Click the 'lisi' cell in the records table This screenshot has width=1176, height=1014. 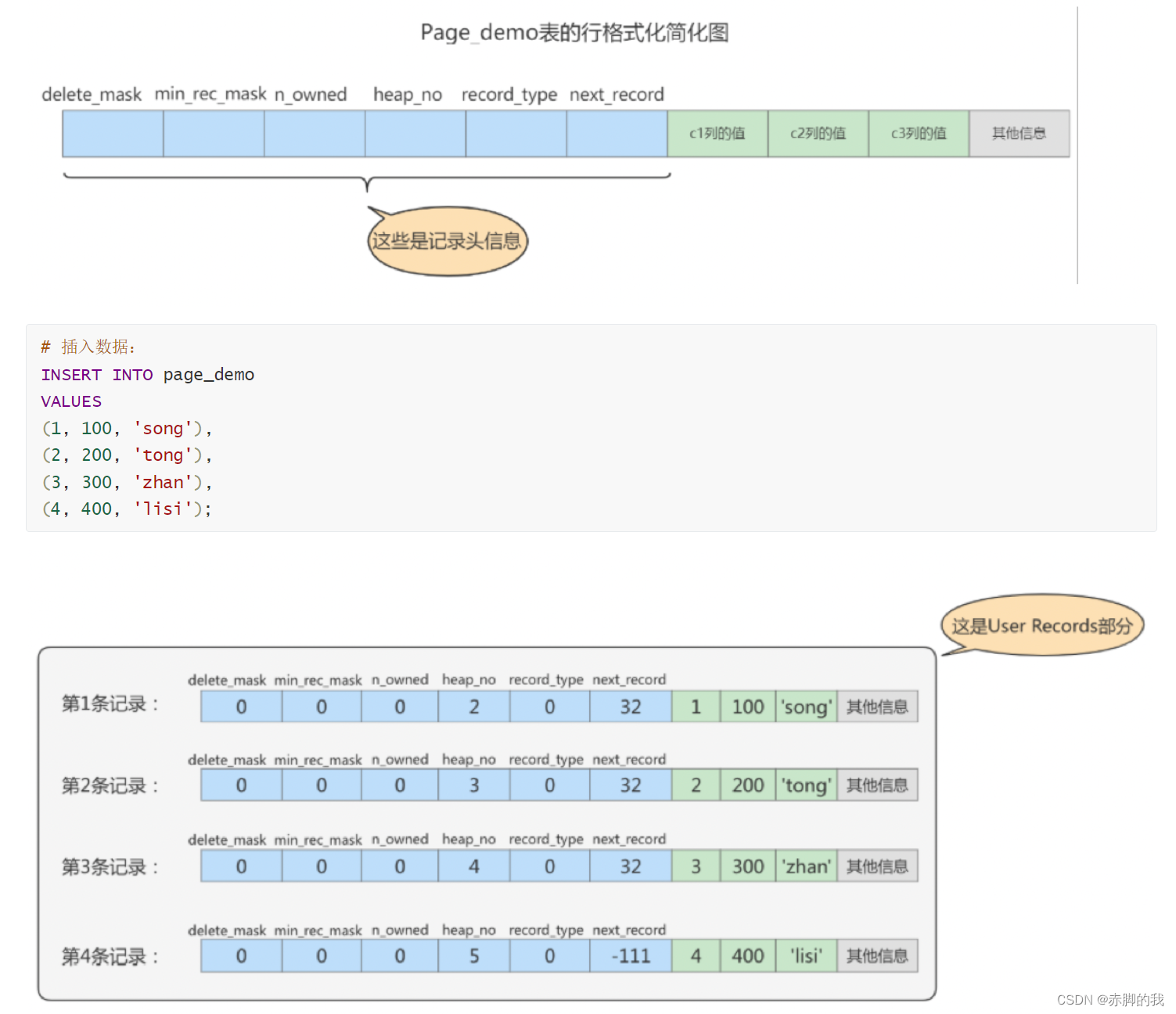(807, 956)
